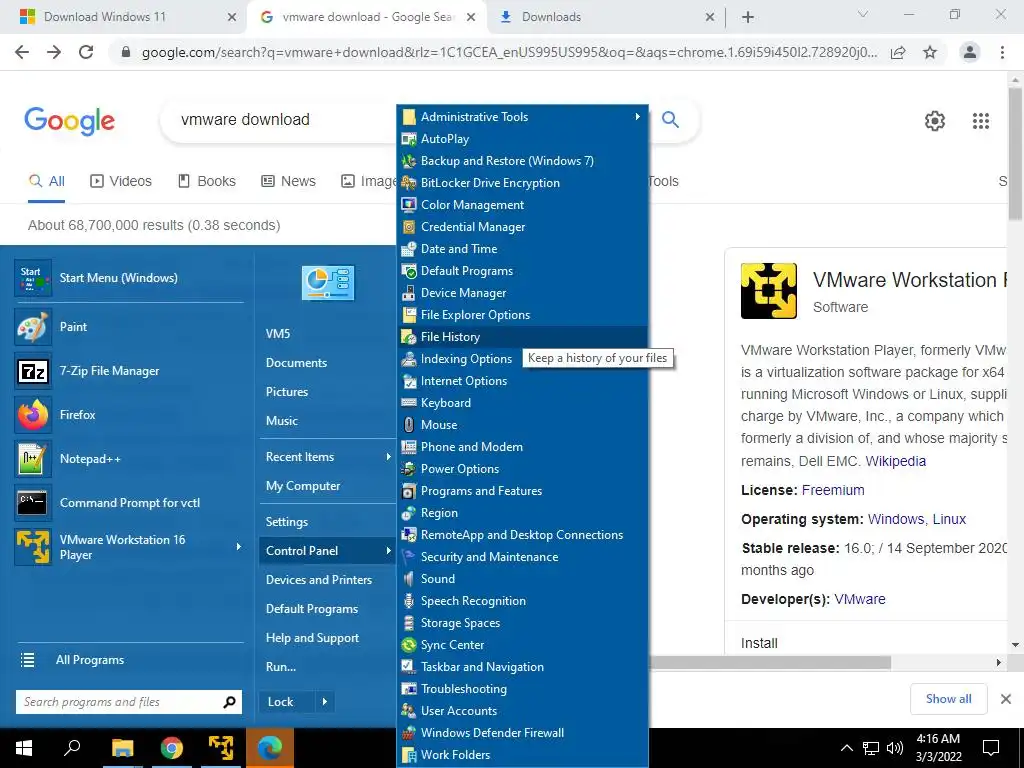Select the Videos search filter
The width and height of the screenshot is (1024, 768).
121,181
